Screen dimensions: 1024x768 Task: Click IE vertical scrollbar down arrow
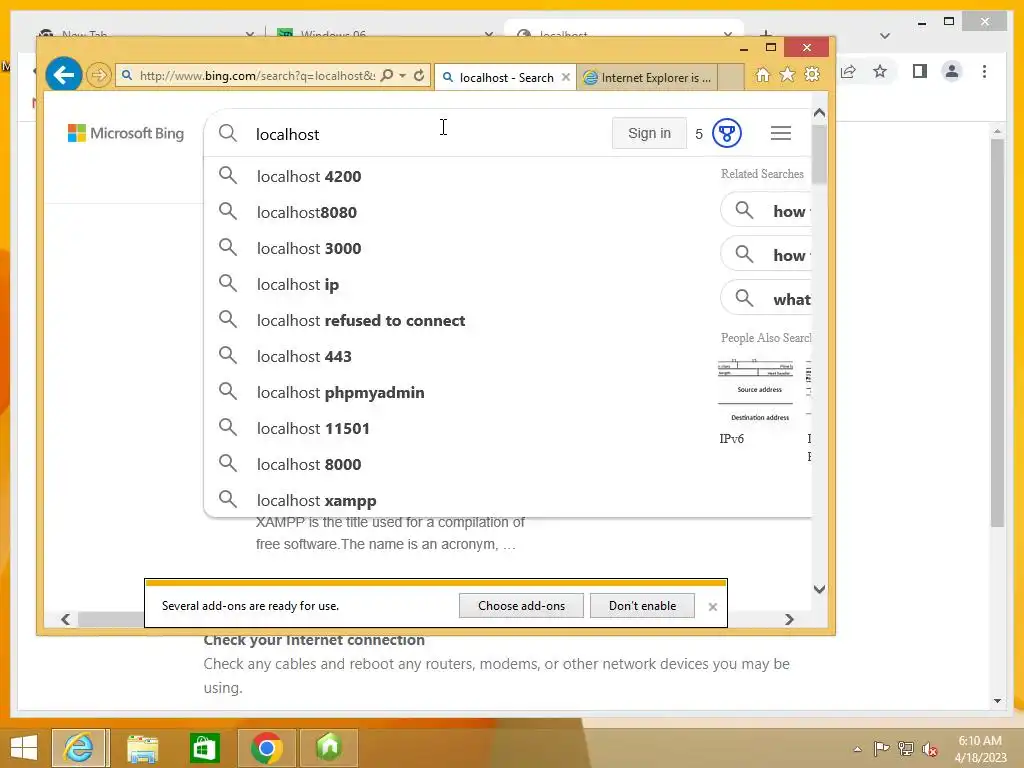click(x=820, y=589)
